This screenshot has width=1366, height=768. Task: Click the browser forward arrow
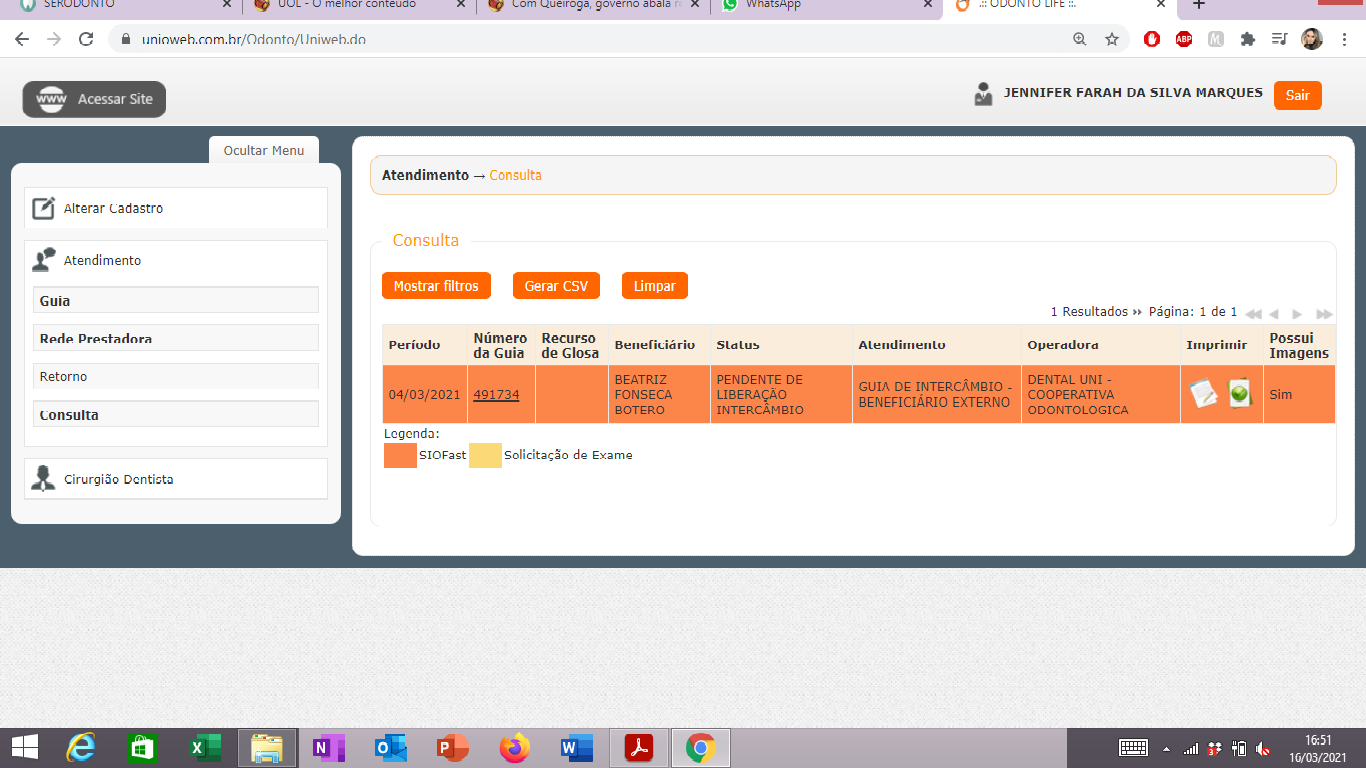54,39
